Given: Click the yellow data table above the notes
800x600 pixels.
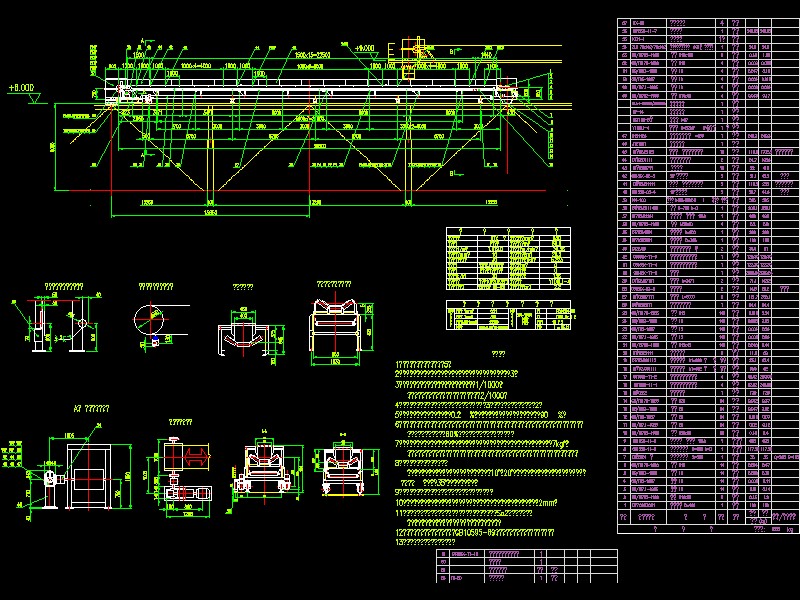Looking at the screenshot, I should 508,259.
